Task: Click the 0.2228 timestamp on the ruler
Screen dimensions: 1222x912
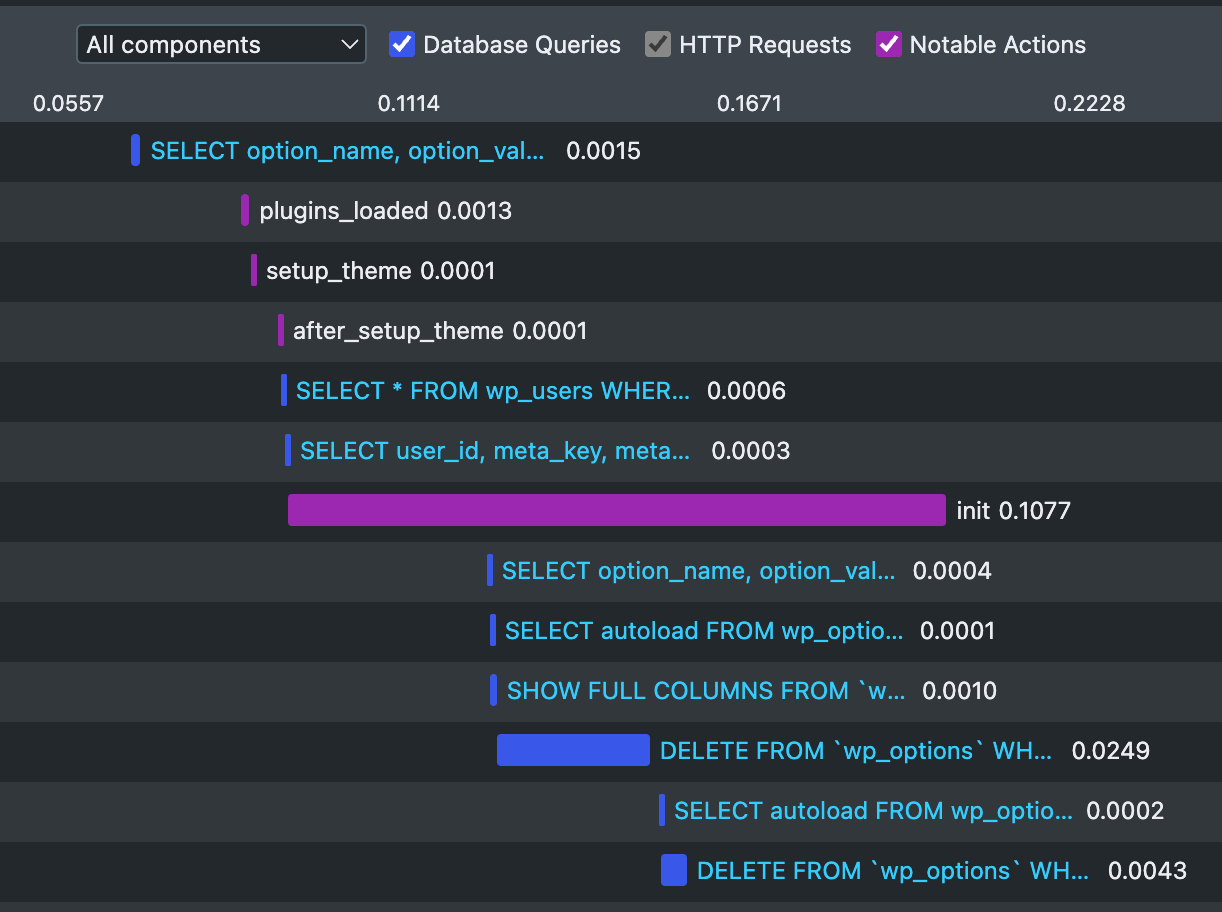Action: (1089, 103)
